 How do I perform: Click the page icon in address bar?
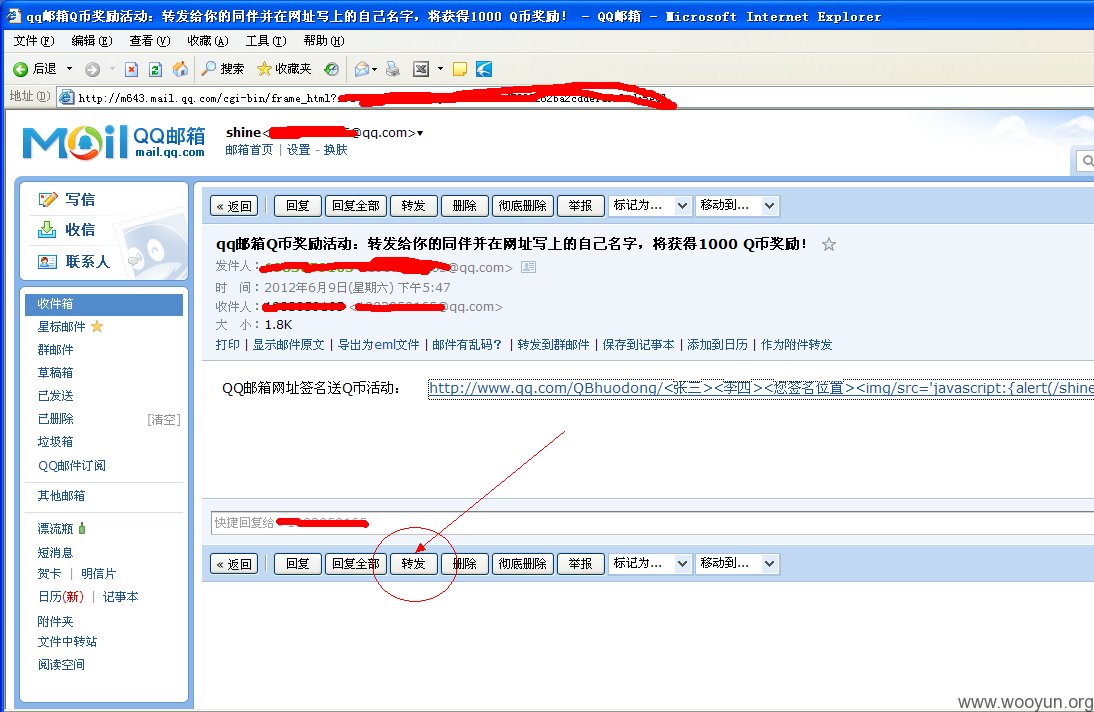66,97
